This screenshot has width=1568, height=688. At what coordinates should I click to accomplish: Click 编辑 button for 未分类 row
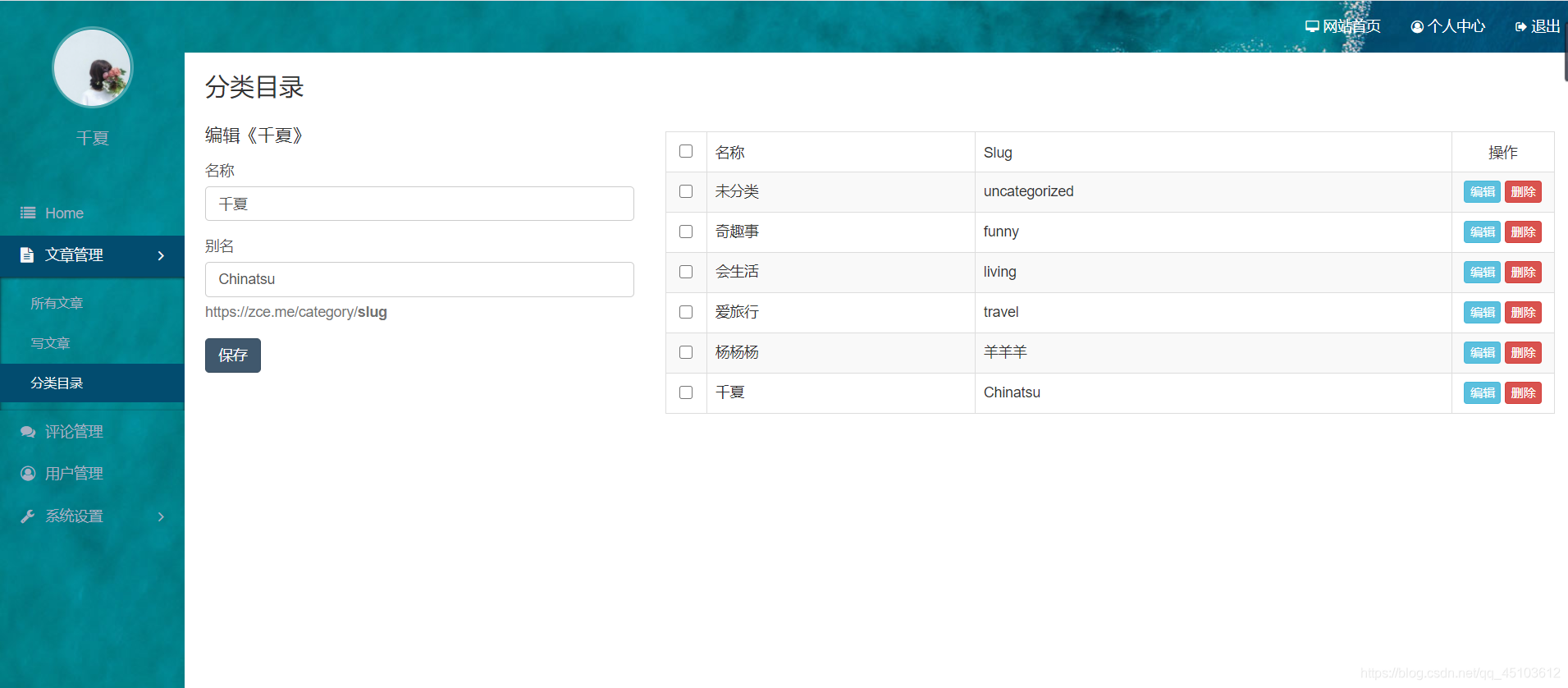1482,191
